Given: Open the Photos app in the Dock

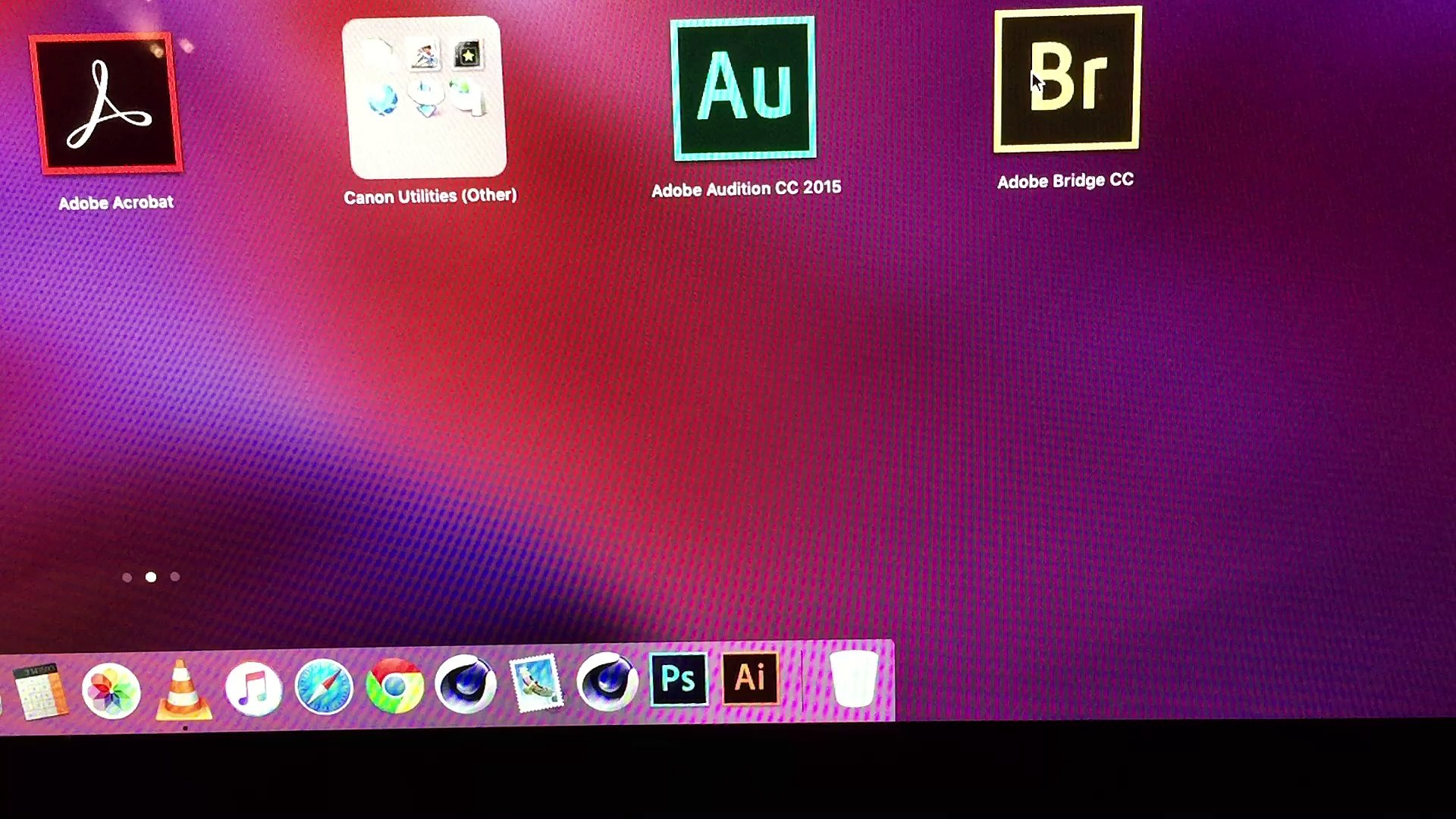Looking at the screenshot, I should click(x=111, y=691).
